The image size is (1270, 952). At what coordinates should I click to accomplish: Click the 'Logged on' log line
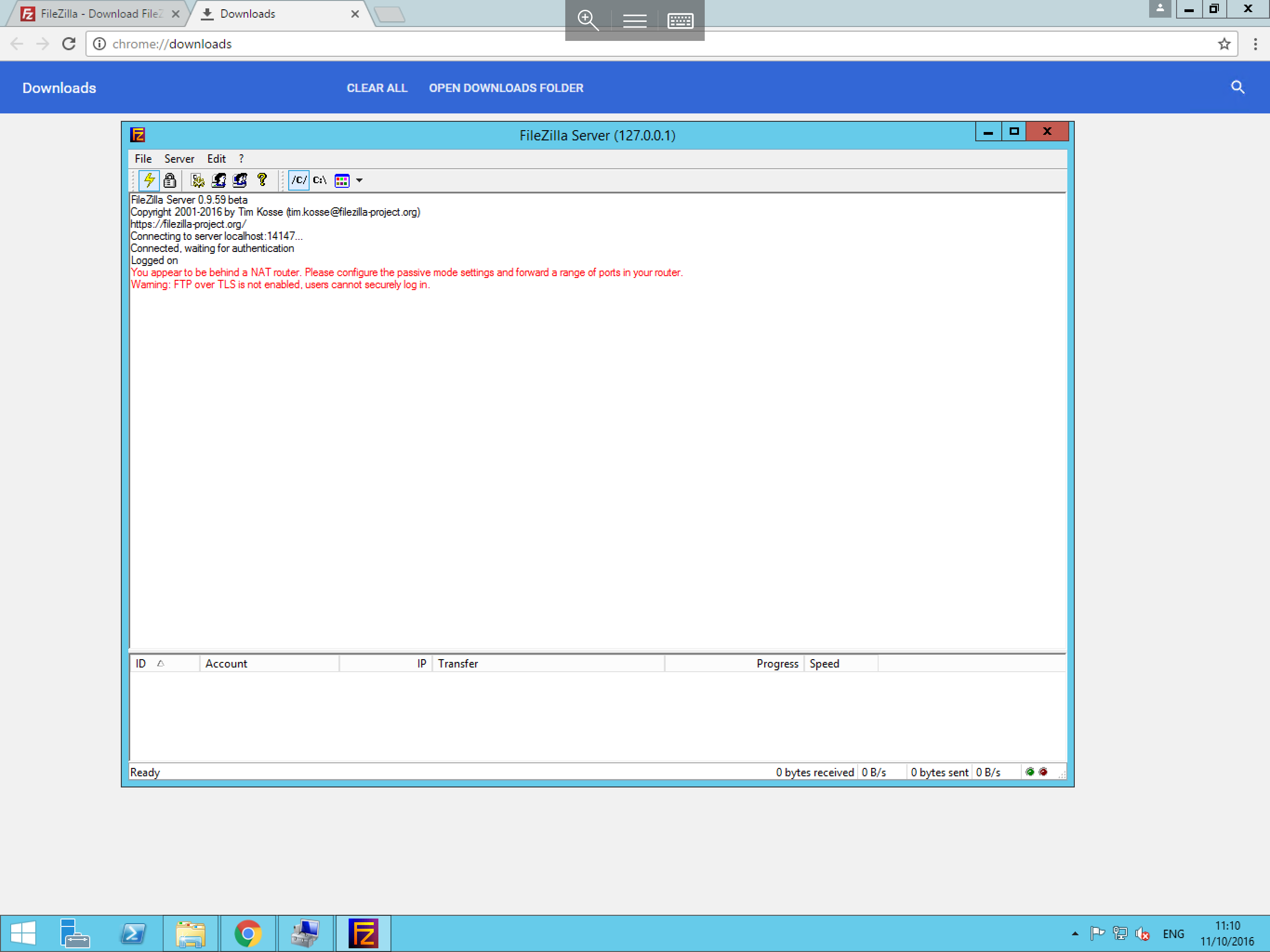[x=154, y=260]
